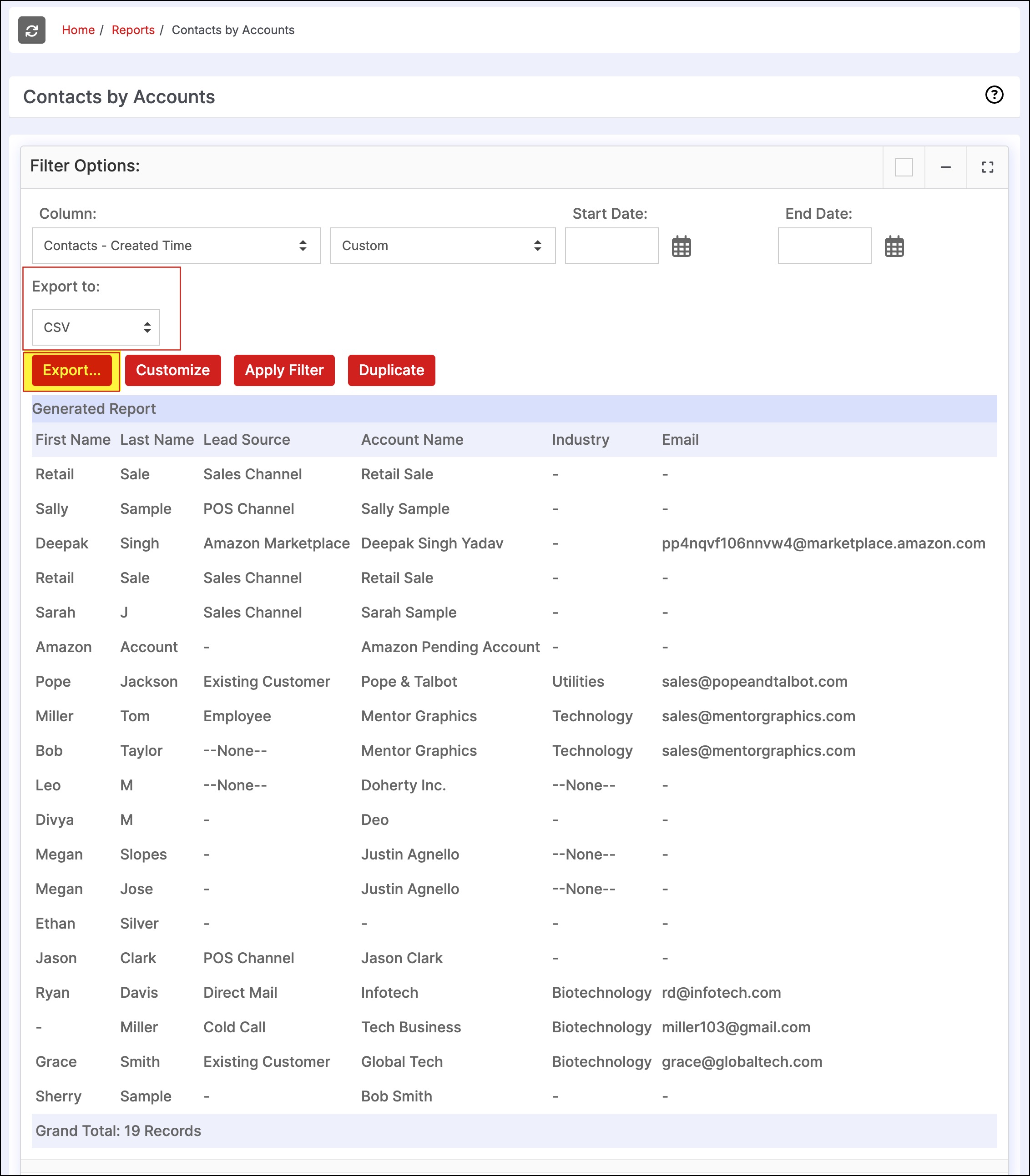Click the Utilities industry cell
1030x1176 pixels.
coord(578,681)
